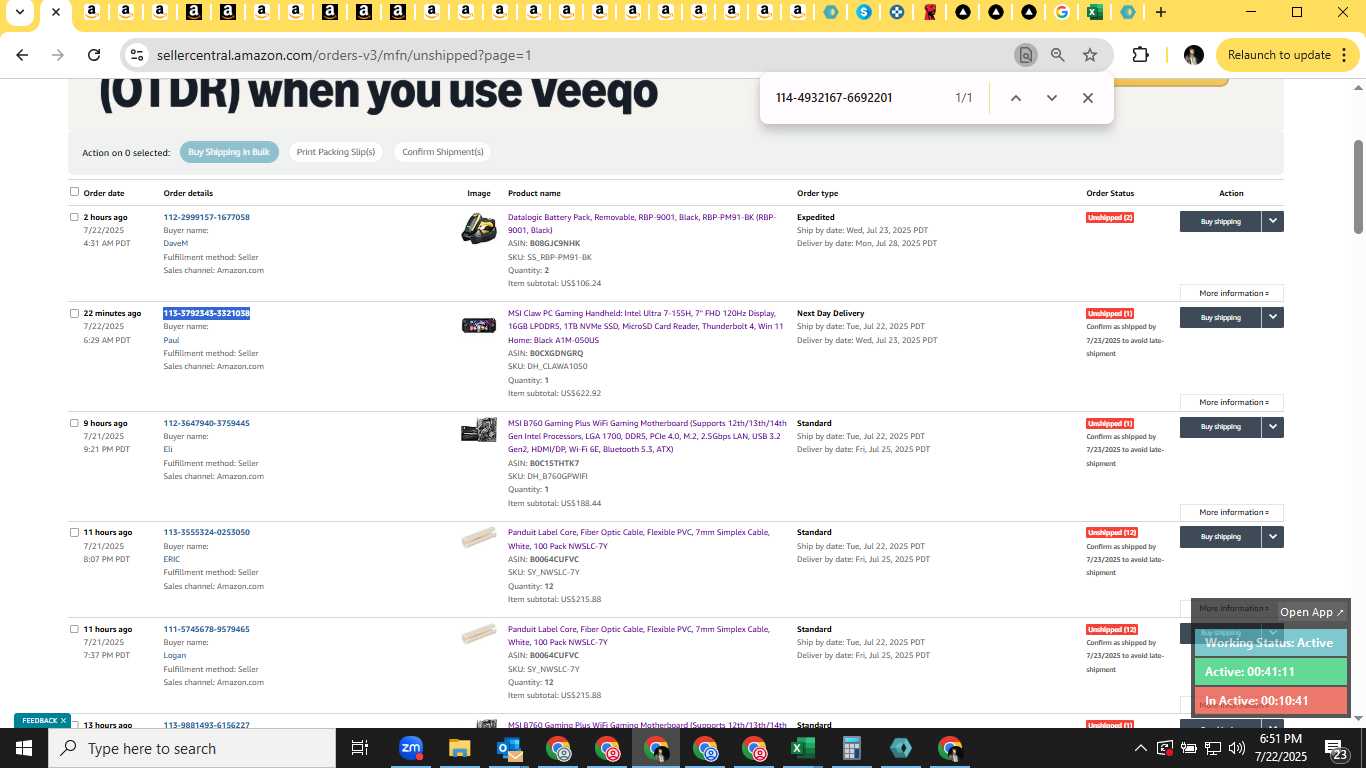1366x768 pixels.
Task: Expand Buy shipping dropdown for Datalogic order
Action: tap(1272, 221)
